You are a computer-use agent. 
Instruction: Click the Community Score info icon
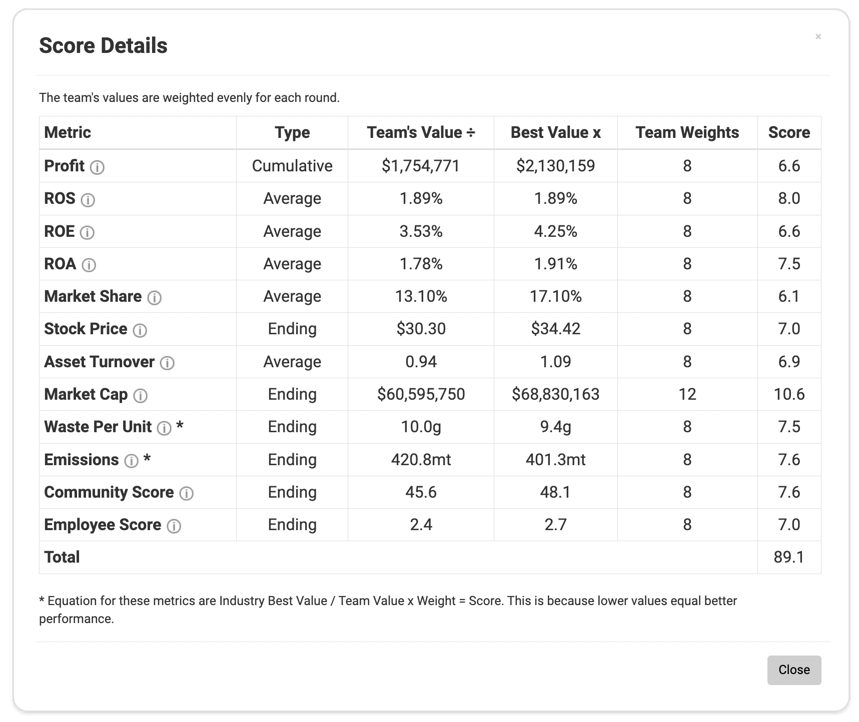pos(186,493)
